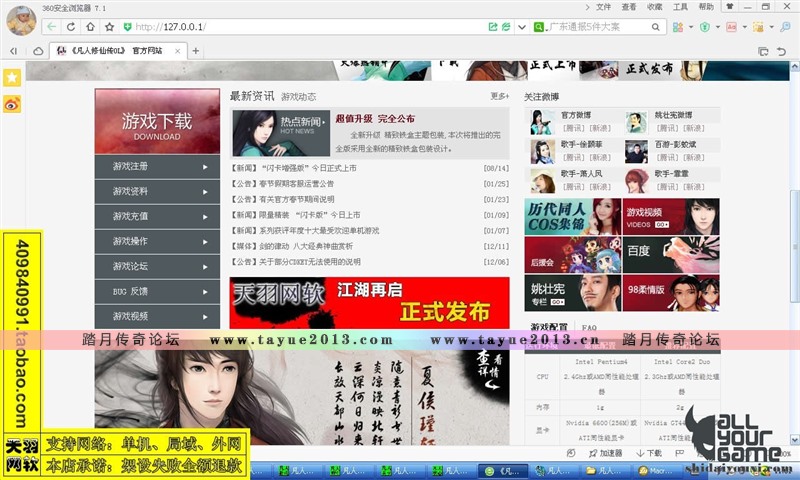Click the browser back arrow button

click(x=51, y=26)
